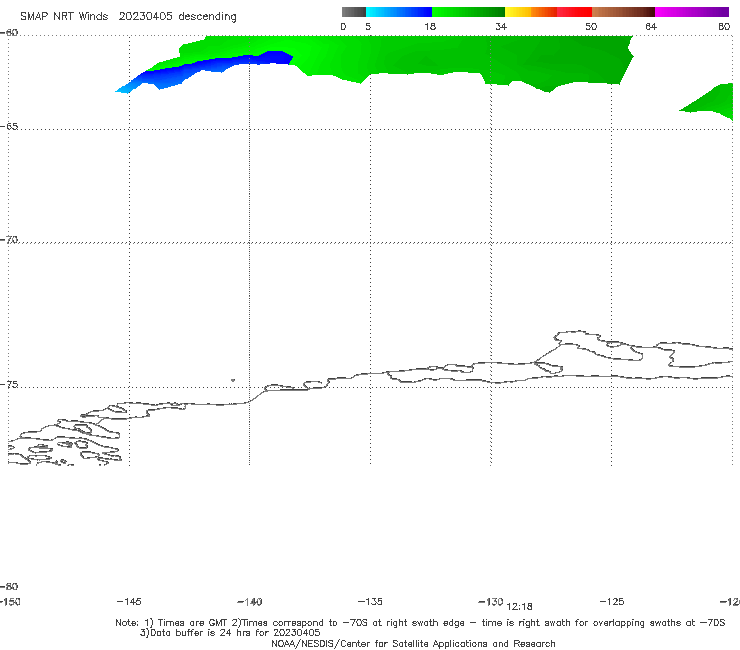Click the longitude label '-135'
Screen dimensions: 740x650
tap(370, 601)
